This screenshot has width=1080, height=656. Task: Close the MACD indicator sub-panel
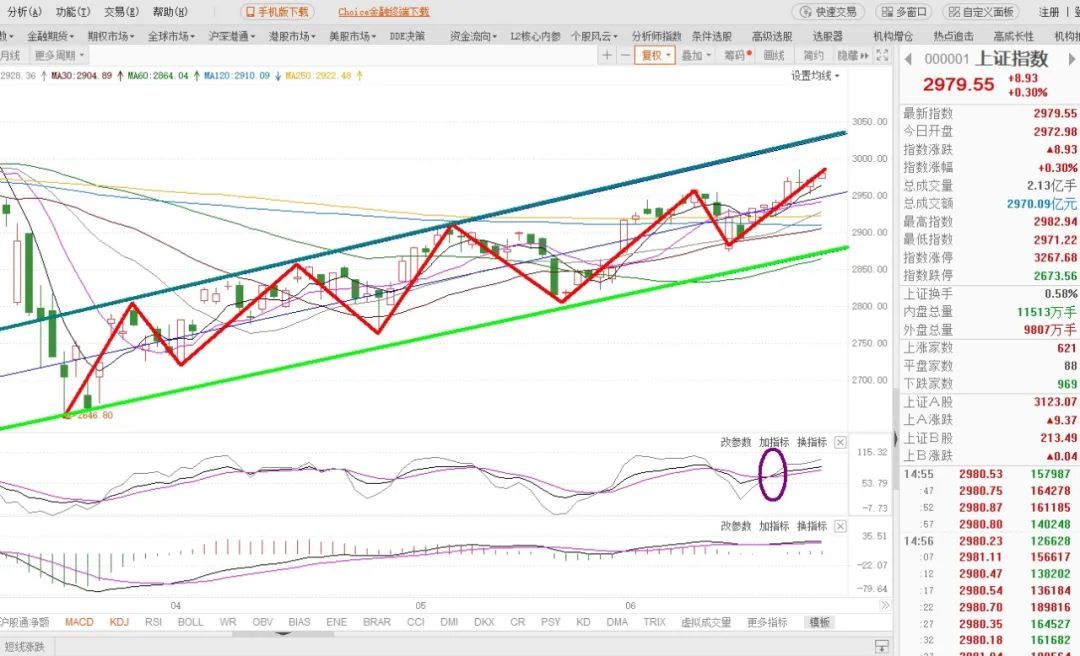click(840, 526)
